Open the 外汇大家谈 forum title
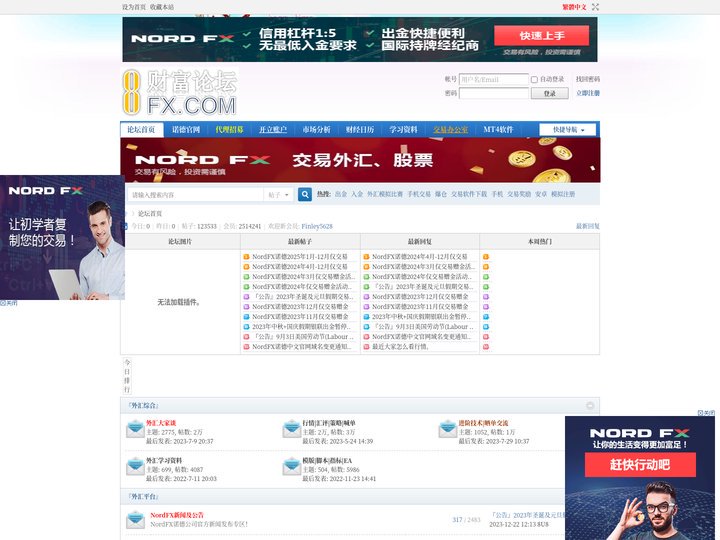 click(x=161, y=423)
